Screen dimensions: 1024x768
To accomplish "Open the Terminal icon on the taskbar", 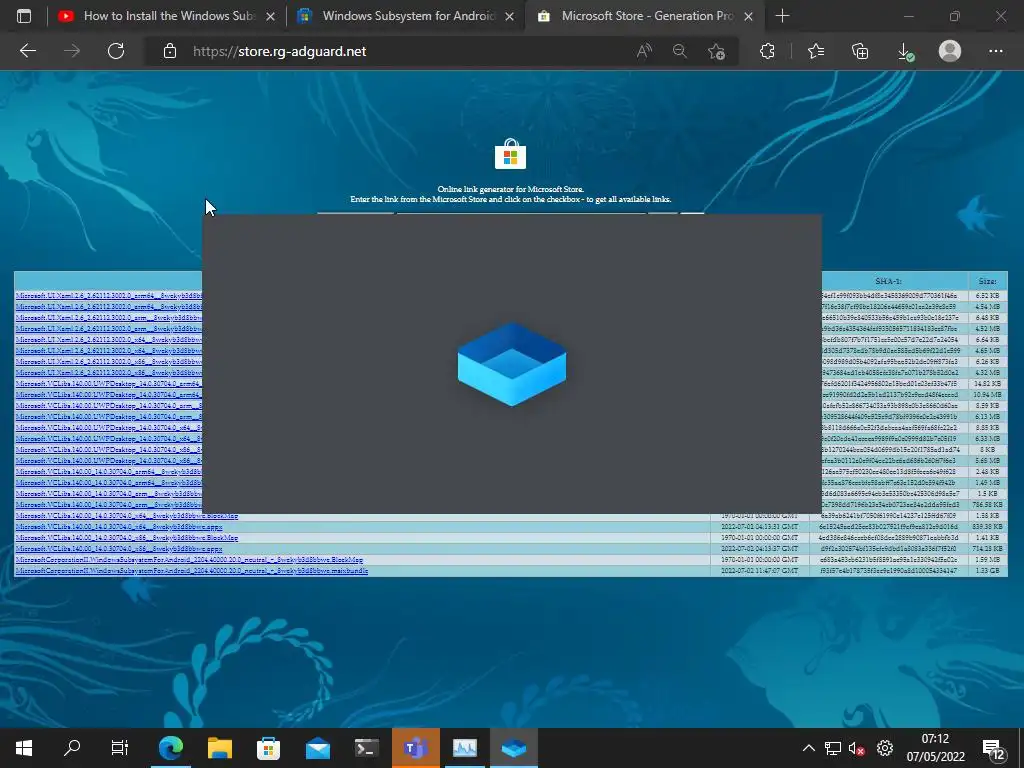I will [x=366, y=748].
